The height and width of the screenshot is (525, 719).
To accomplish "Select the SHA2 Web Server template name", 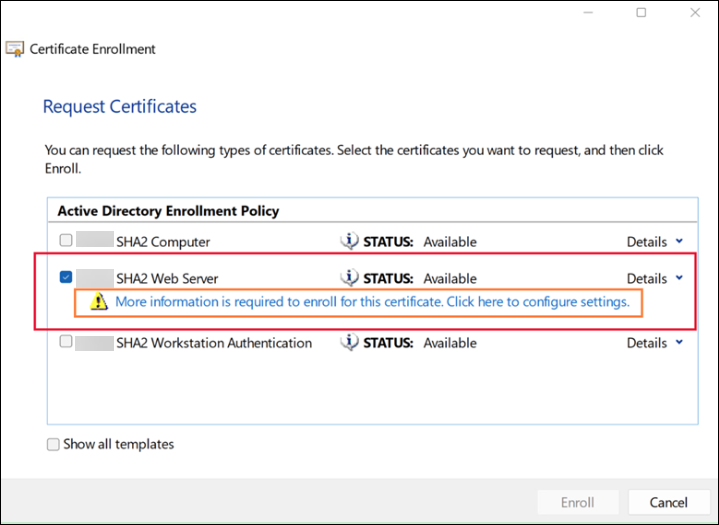I will pyautogui.click(x=169, y=278).
